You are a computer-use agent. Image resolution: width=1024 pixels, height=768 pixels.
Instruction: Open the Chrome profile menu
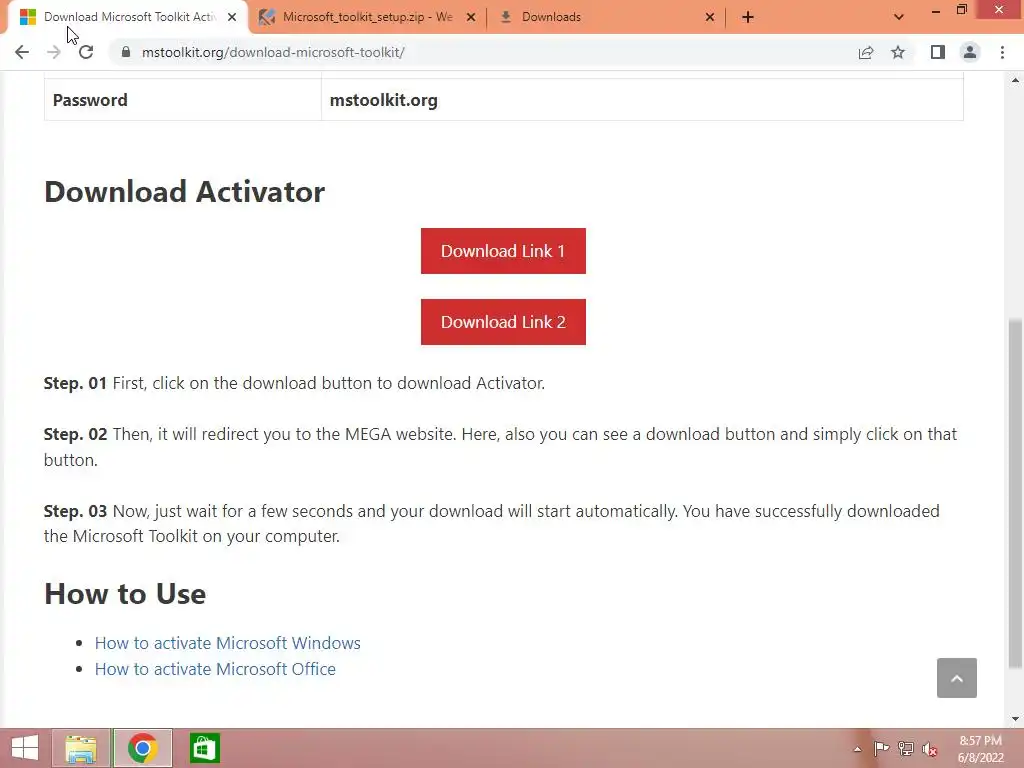pyautogui.click(x=970, y=52)
